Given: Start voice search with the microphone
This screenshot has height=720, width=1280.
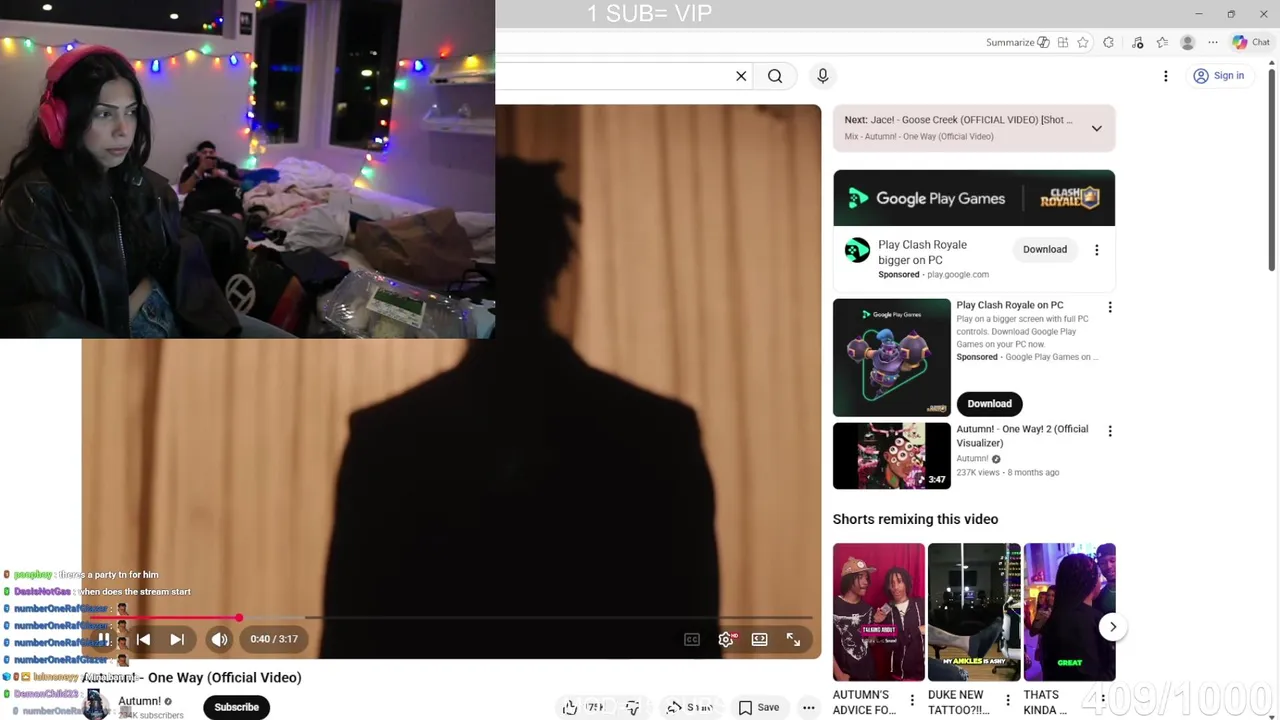Looking at the screenshot, I should click(x=823, y=76).
